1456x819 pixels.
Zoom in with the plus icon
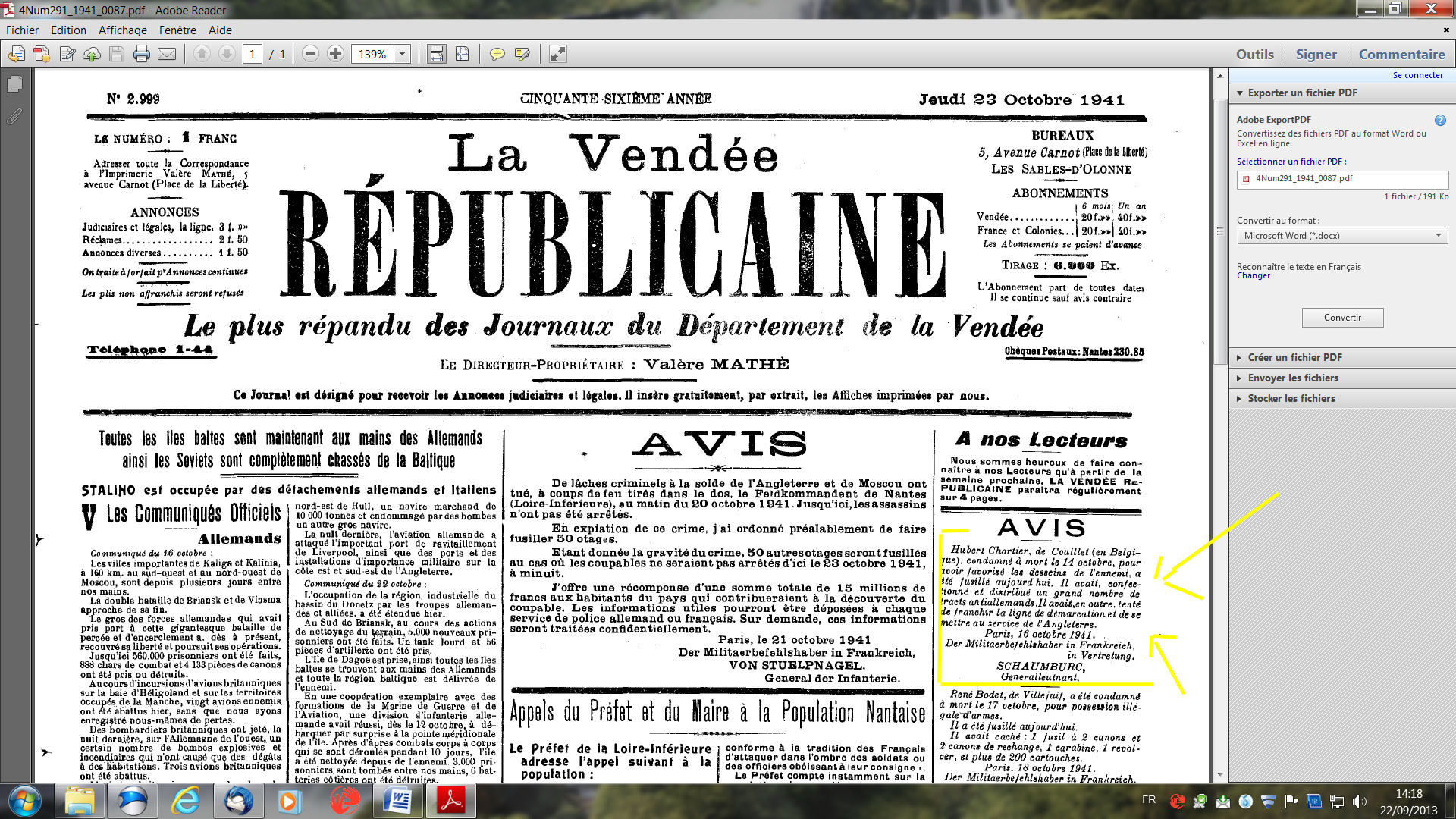[335, 54]
